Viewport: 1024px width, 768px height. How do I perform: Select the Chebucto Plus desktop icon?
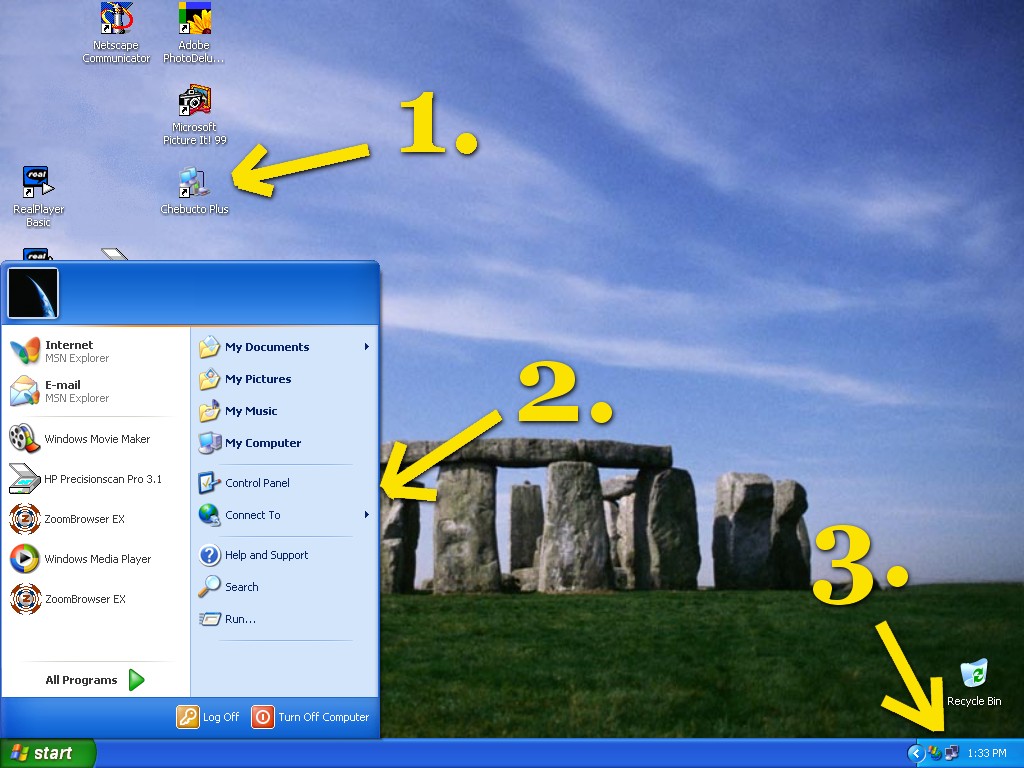(x=194, y=183)
